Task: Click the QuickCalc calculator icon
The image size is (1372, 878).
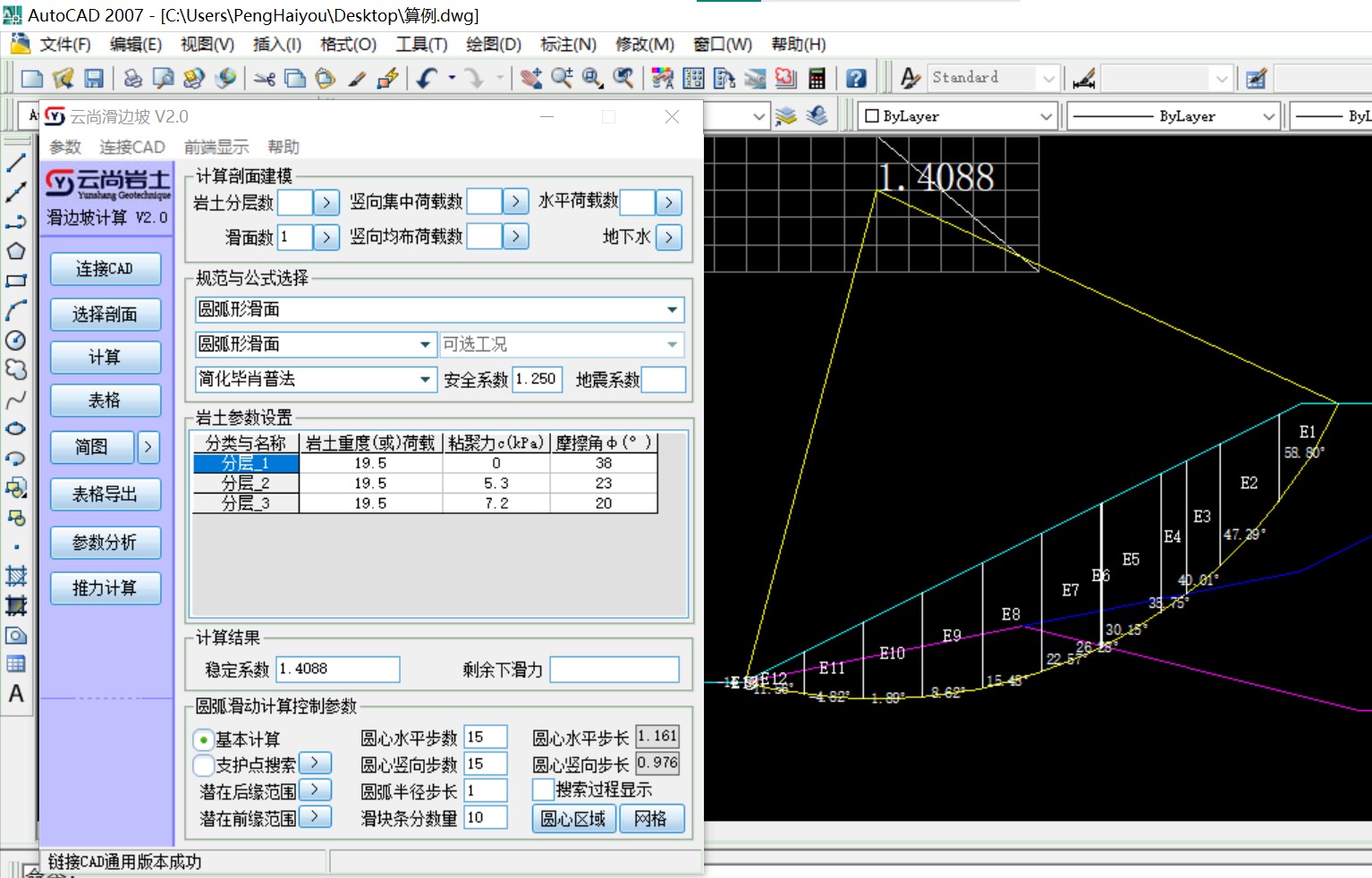Action: (x=817, y=79)
